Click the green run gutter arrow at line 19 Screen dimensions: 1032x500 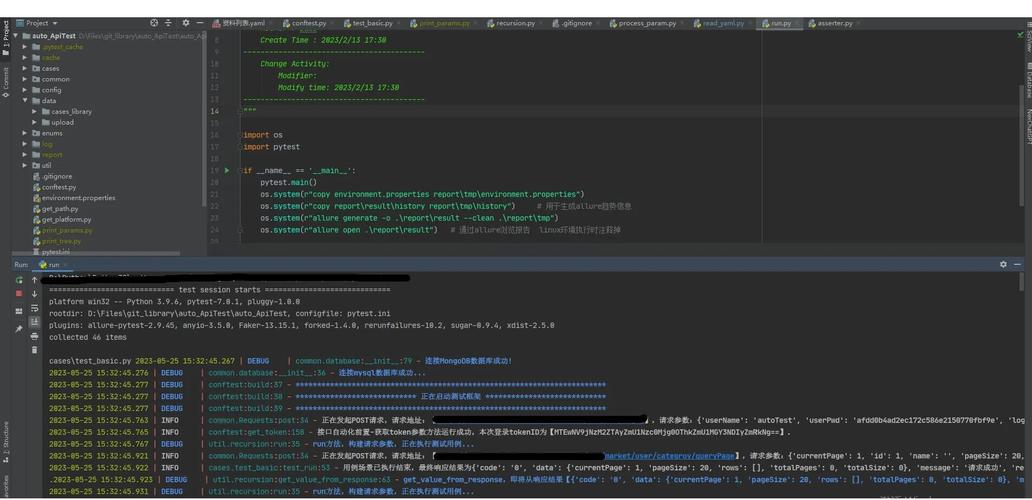(x=227, y=170)
